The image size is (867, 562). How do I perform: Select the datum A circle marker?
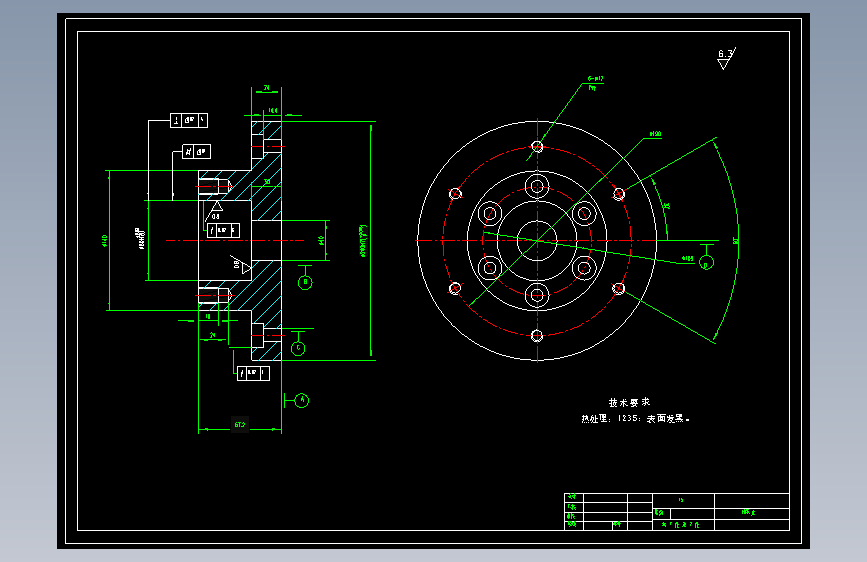tap(302, 400)
